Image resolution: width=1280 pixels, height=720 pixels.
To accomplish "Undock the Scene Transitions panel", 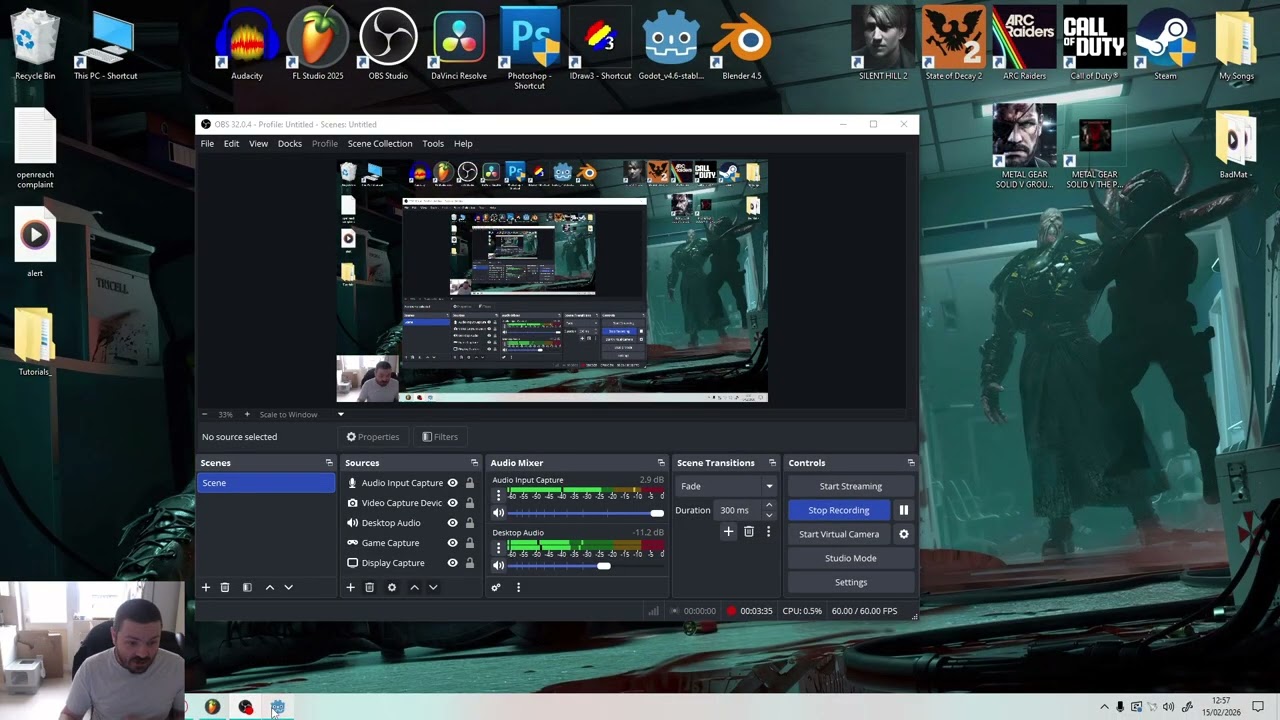I will 772,463.
